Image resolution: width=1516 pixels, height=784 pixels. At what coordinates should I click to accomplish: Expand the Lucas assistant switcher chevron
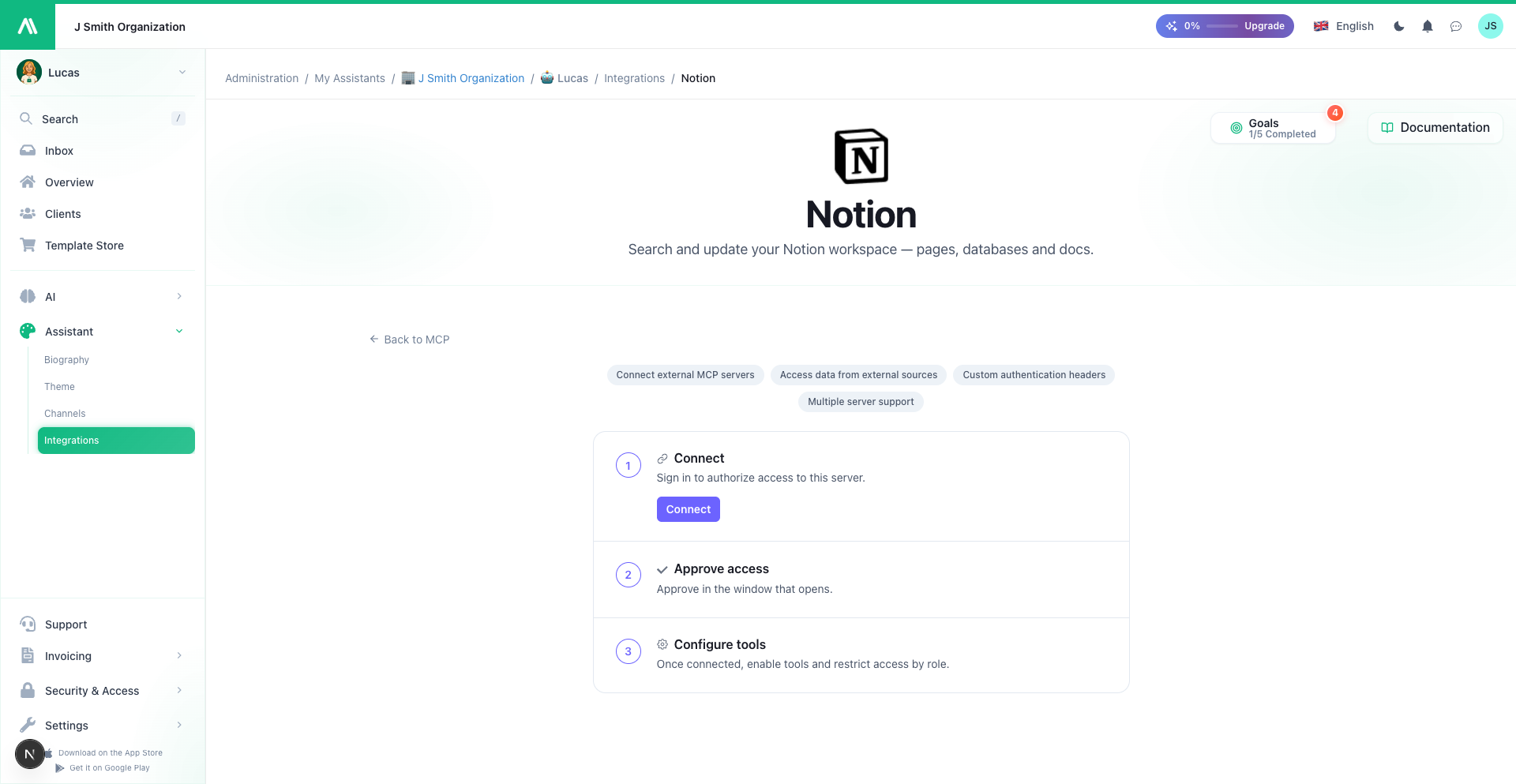(x=182, y=72)
